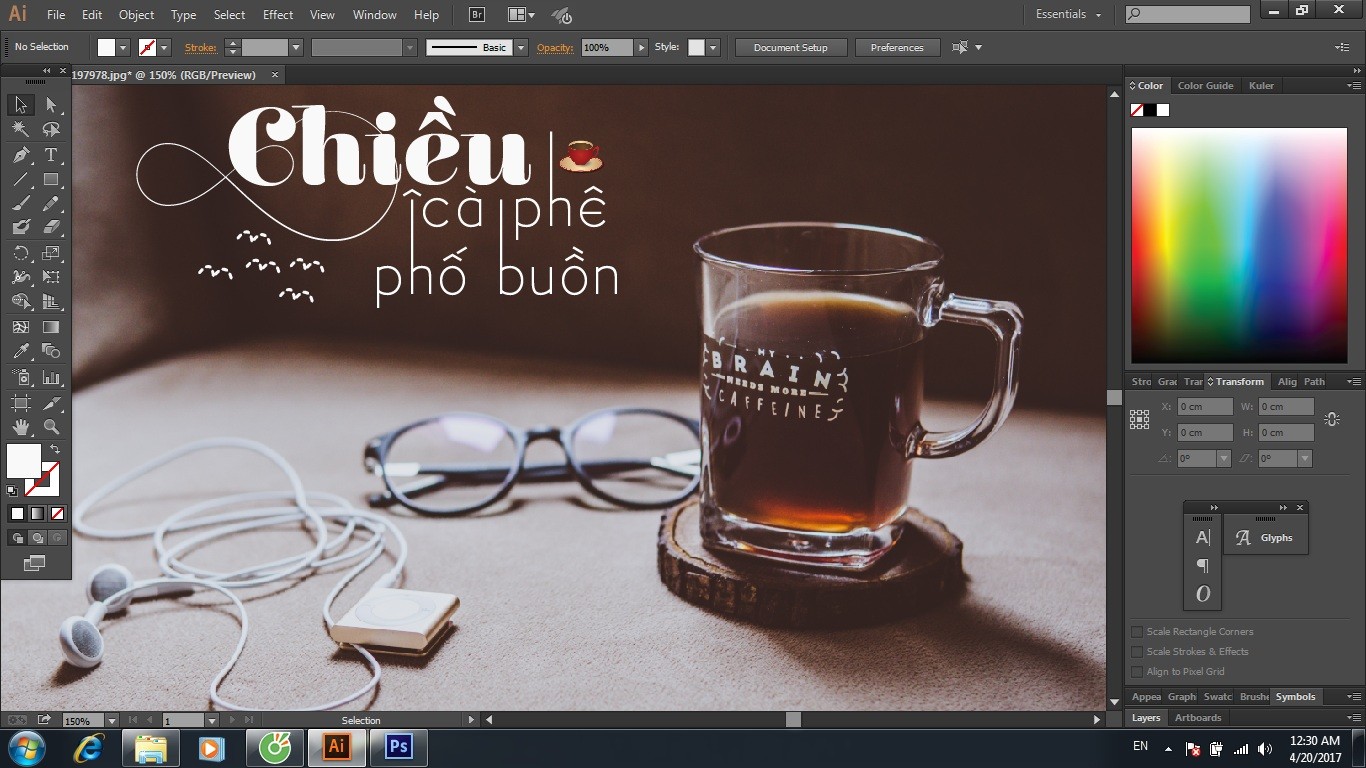Swap fill and stroke colors arrow

coord(55,449)
